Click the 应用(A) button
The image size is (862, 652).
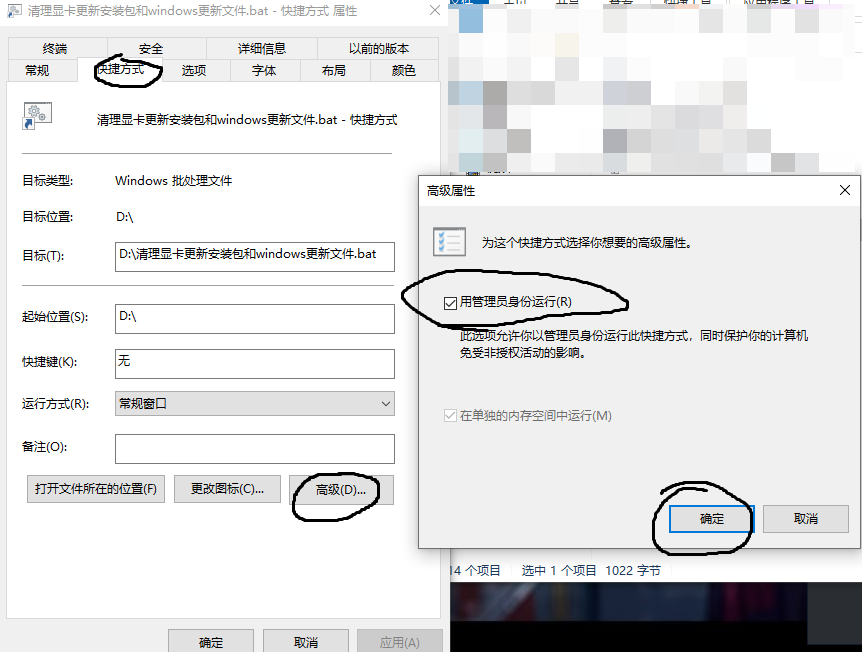400,642
